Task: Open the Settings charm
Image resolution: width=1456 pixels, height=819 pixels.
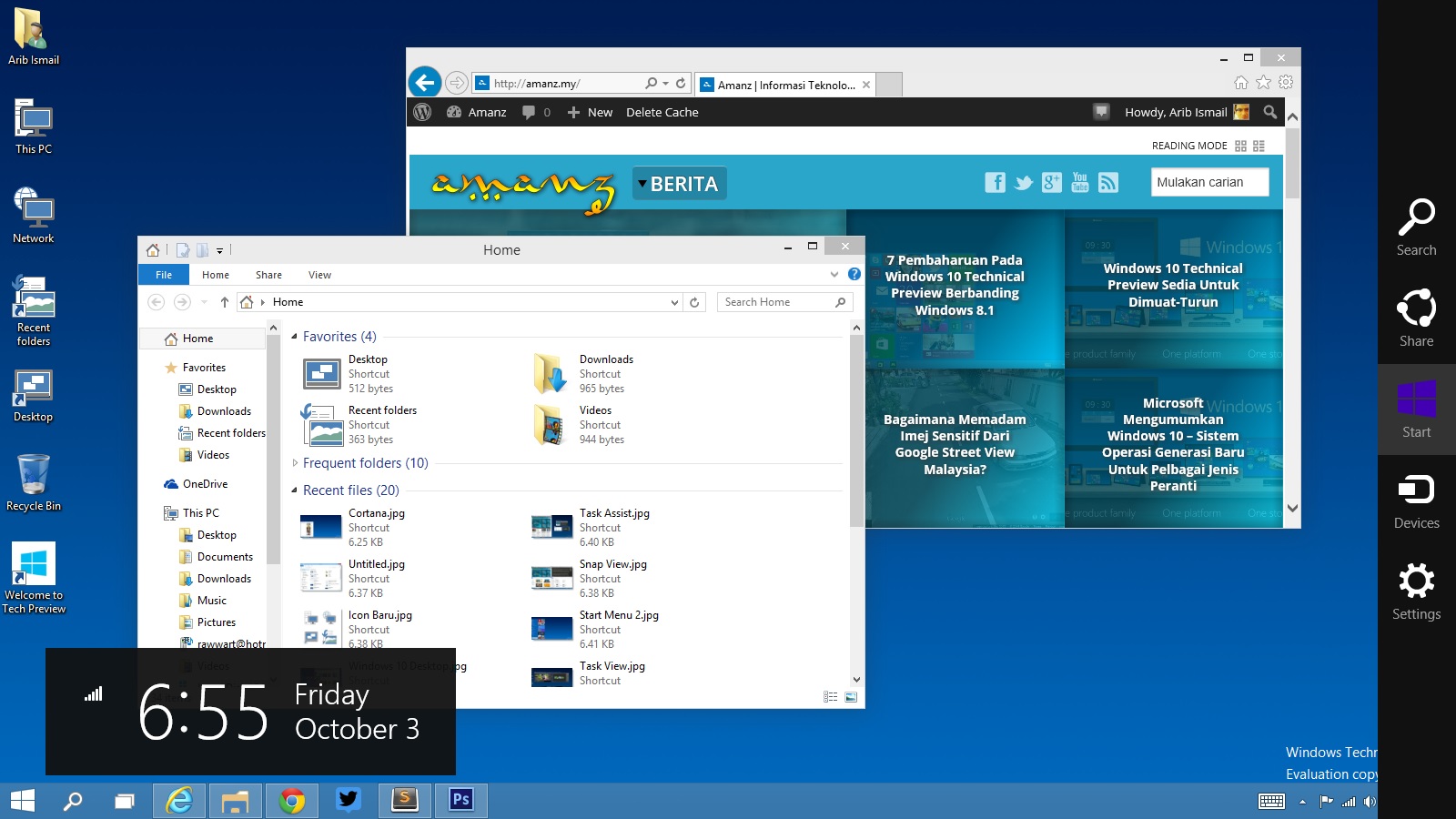Action: (x=1416, y=591)
